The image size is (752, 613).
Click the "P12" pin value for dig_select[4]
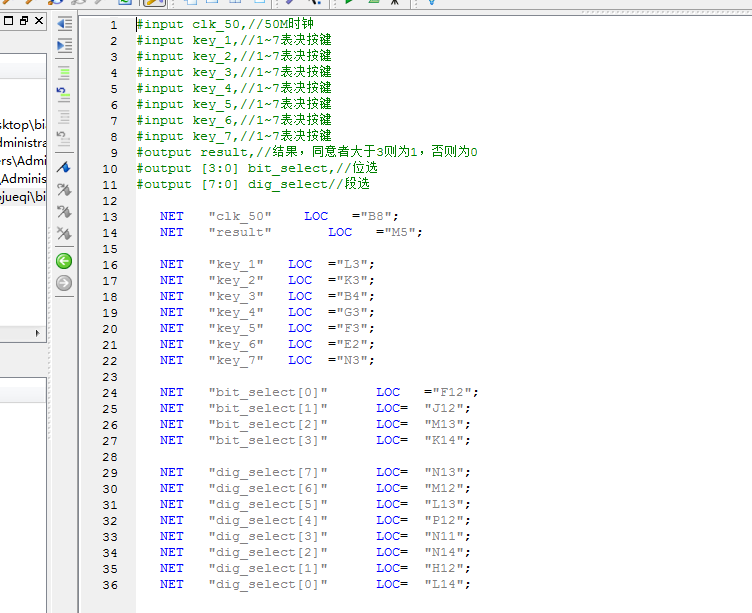(x=444, y=520)
